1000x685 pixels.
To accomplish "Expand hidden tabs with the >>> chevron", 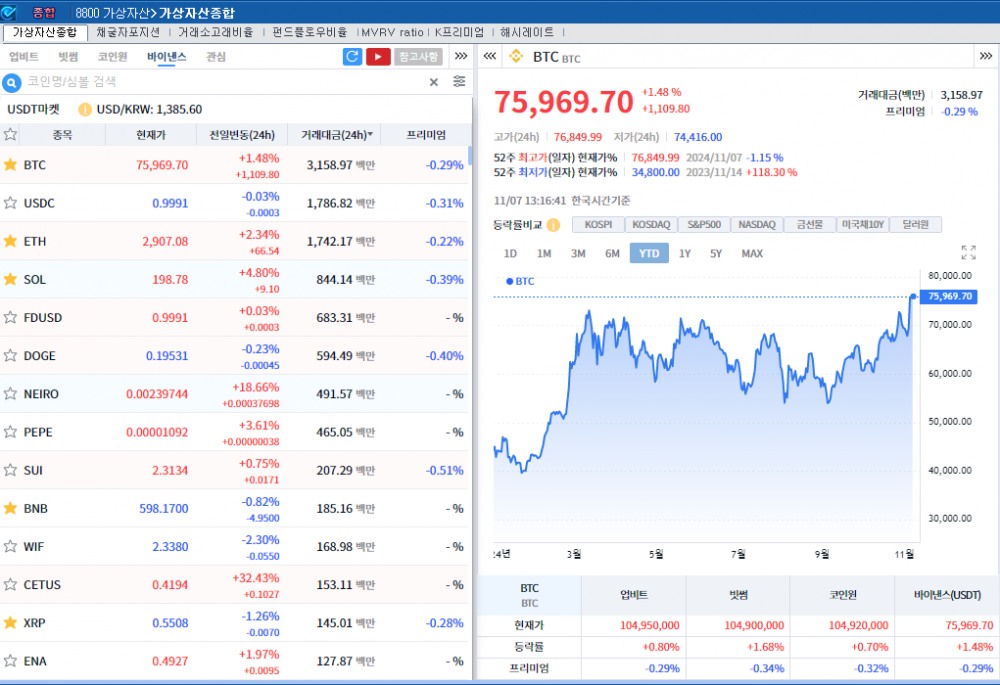I will 461,57.
